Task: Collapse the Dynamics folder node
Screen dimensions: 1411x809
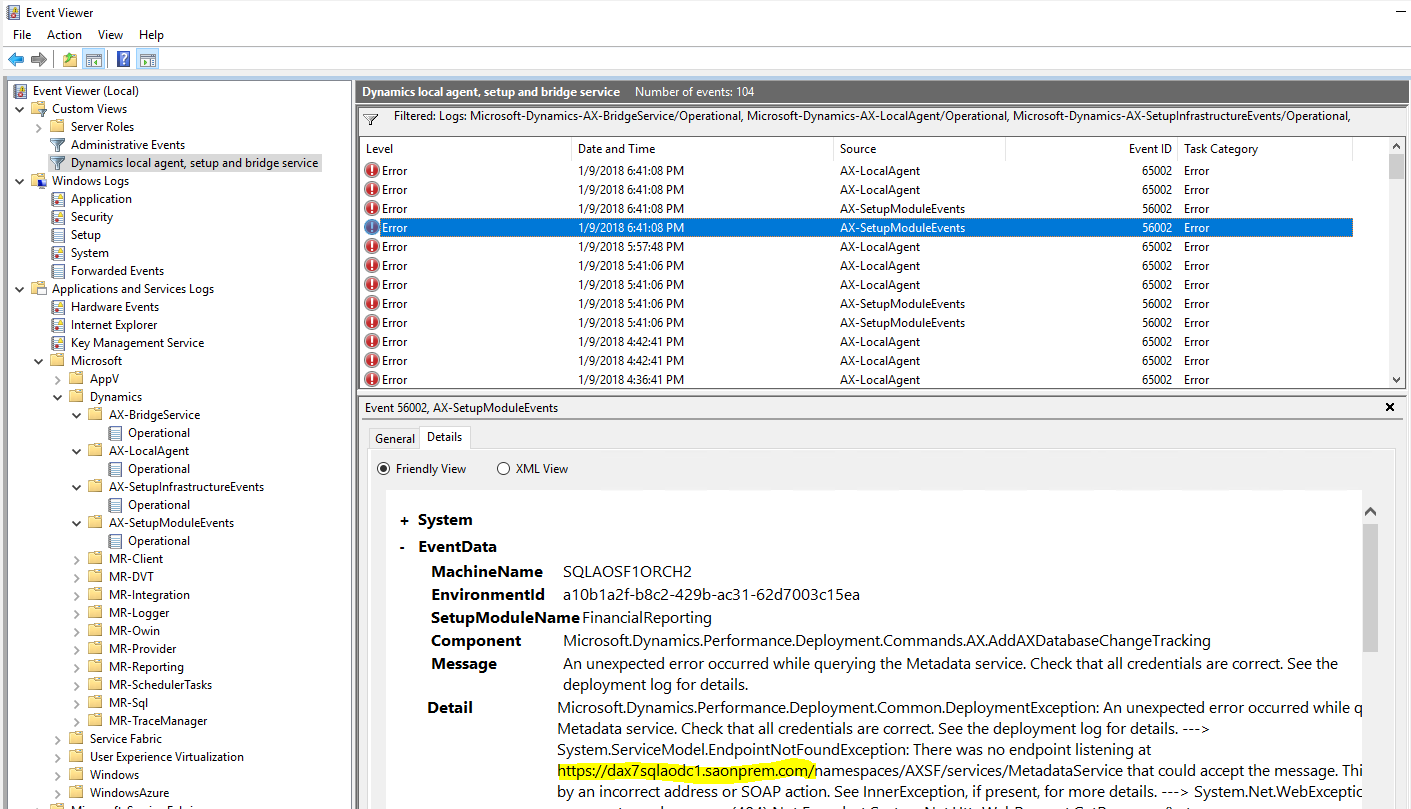Action: pos(58,397)
